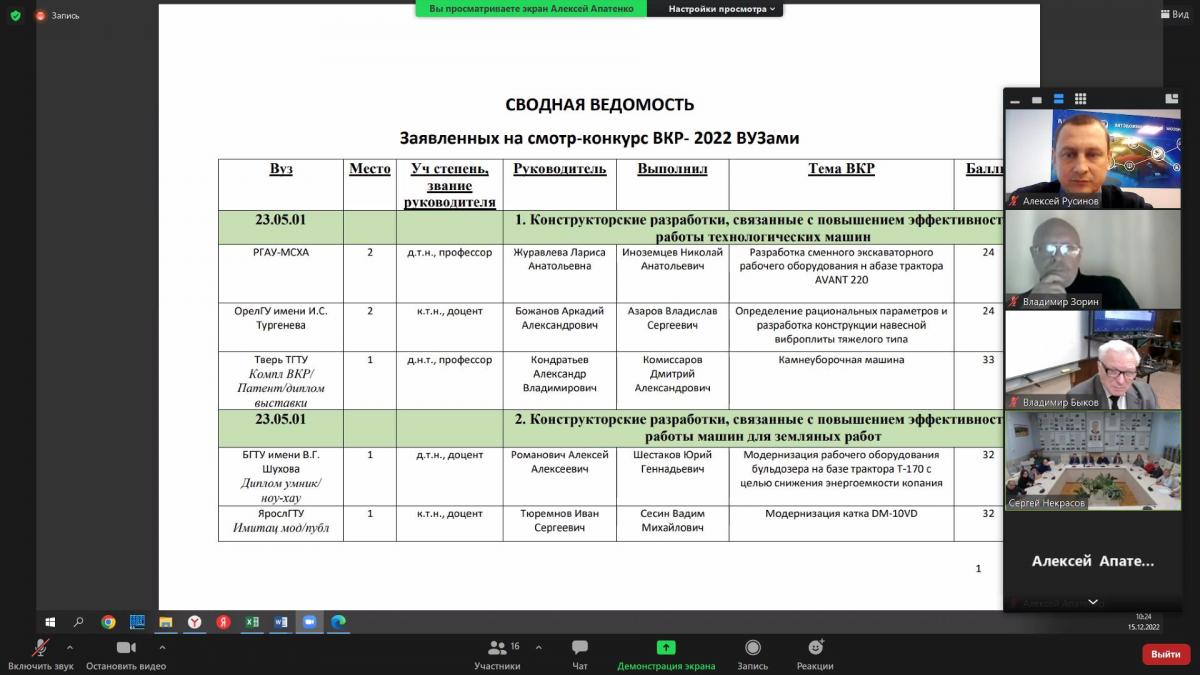Image resolution: width=1200 pixels, height=675 pixels.
Task: Unmute microphone with Включить звук button
Action: pyautogui.click(x=40, y=655)
